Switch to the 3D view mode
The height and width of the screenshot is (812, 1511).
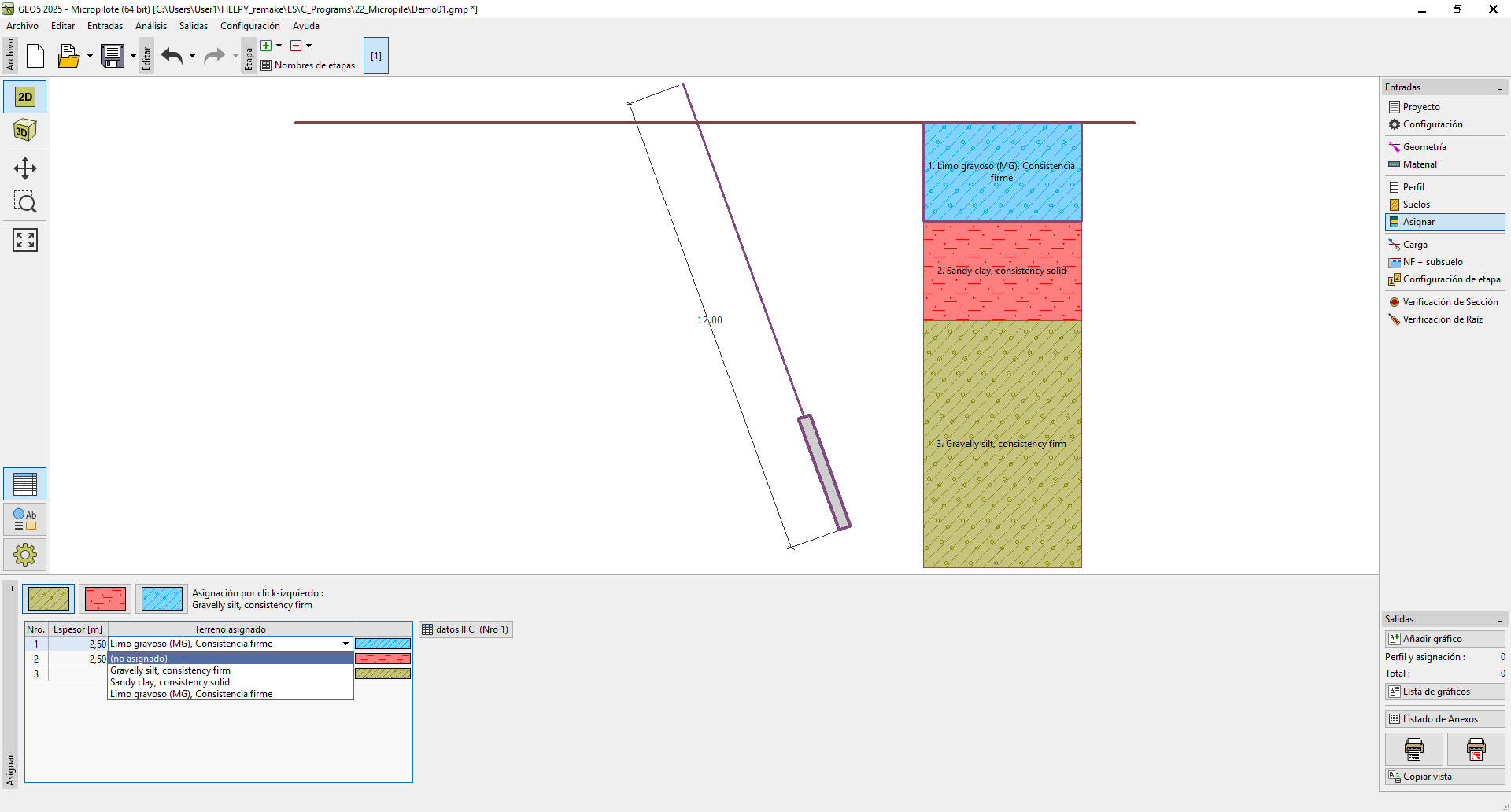click(25, 131)
